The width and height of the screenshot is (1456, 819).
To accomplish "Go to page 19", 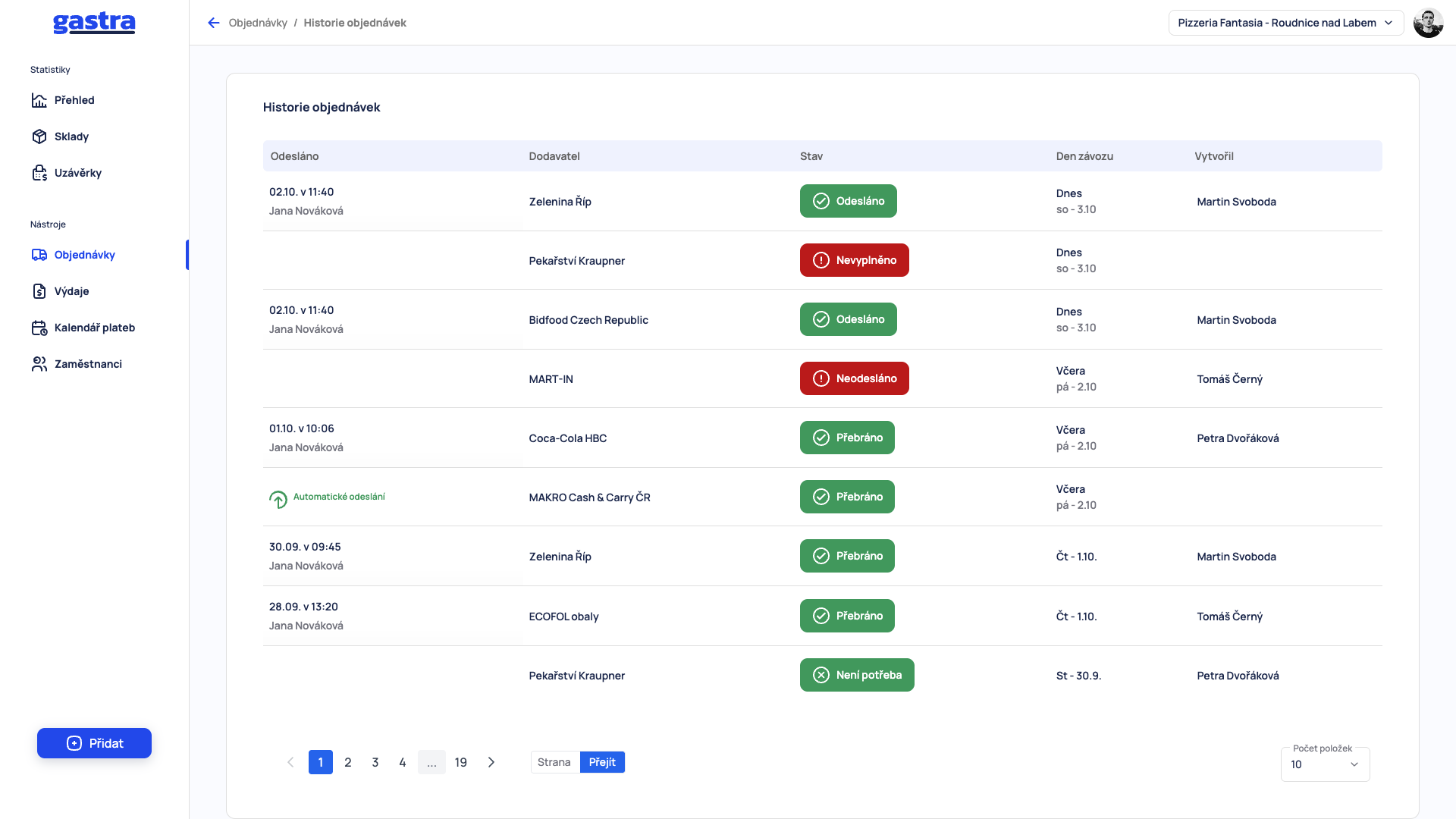I will pos(461,762).
